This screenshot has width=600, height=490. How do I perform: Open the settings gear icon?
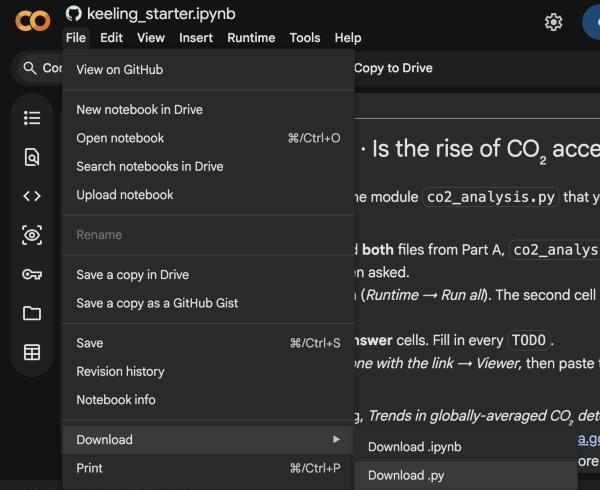point(553,22)
